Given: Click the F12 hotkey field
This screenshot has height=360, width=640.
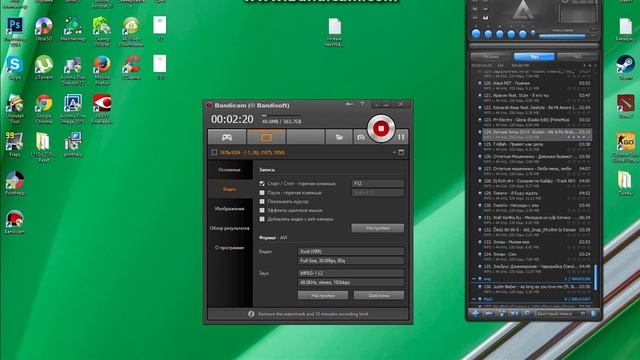Looking at the screenshot, I should click(378, 184).
